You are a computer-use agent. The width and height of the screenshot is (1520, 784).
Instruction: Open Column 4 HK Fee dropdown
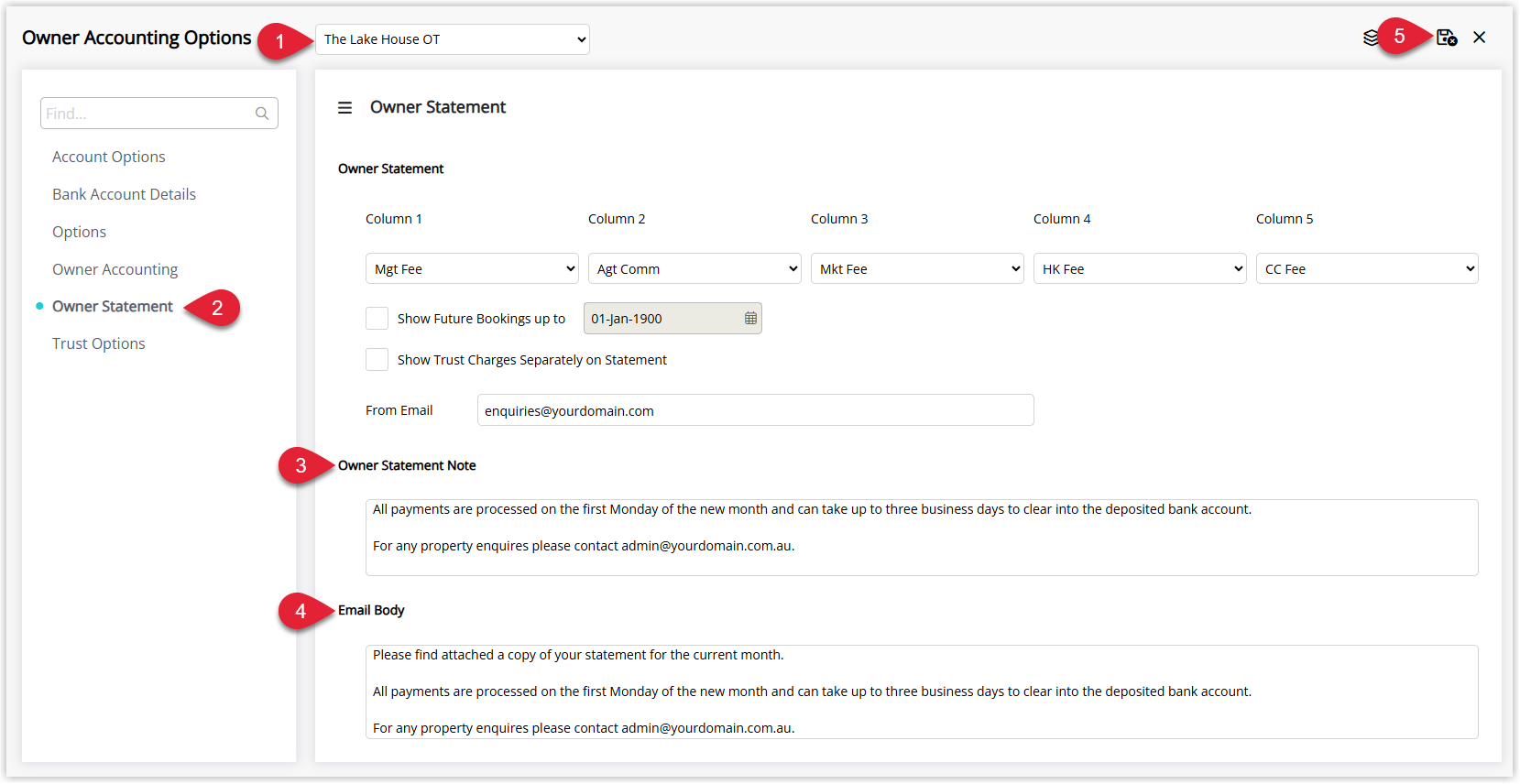(x=1140, y=268)
